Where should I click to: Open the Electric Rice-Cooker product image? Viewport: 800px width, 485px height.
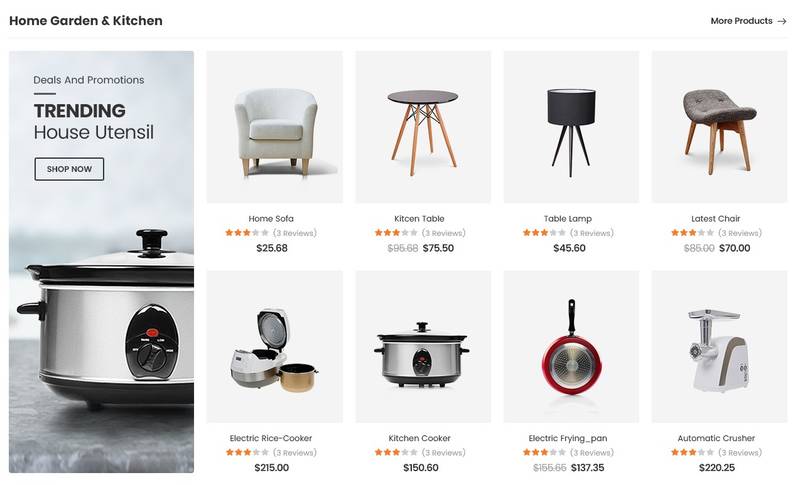pos(274,347)
